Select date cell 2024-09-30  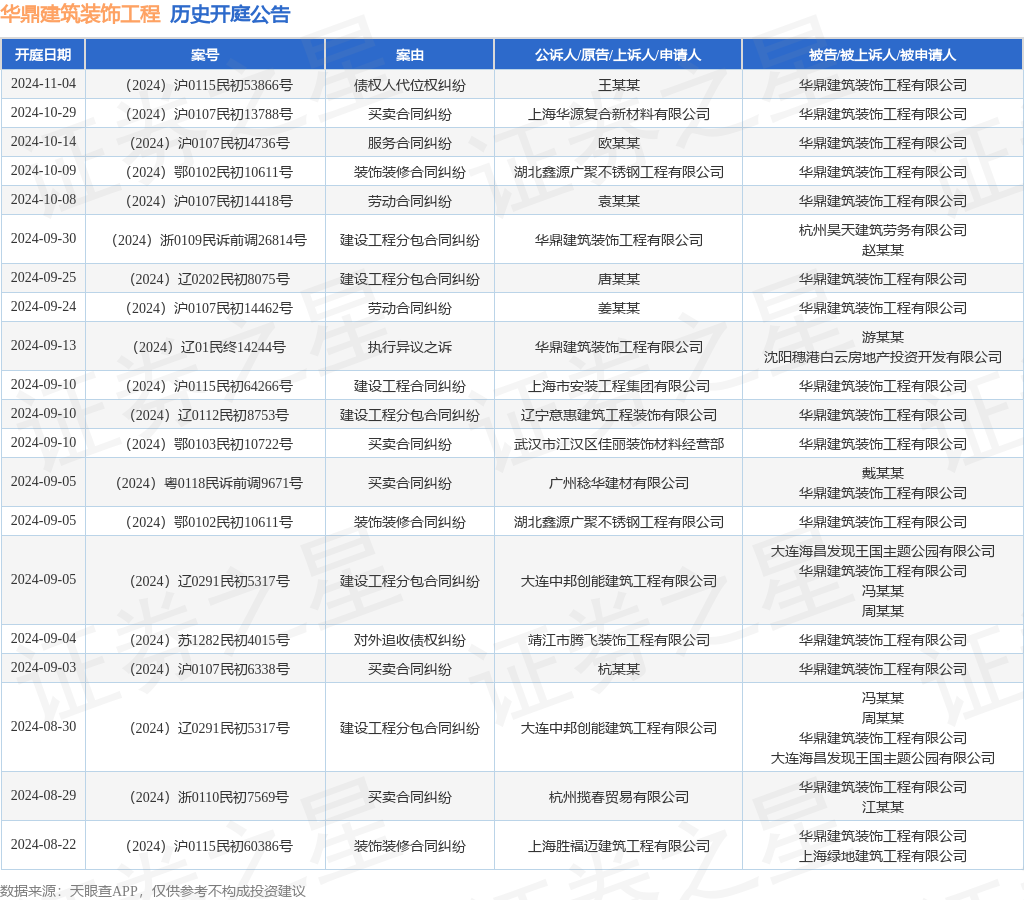pos(43,238)
